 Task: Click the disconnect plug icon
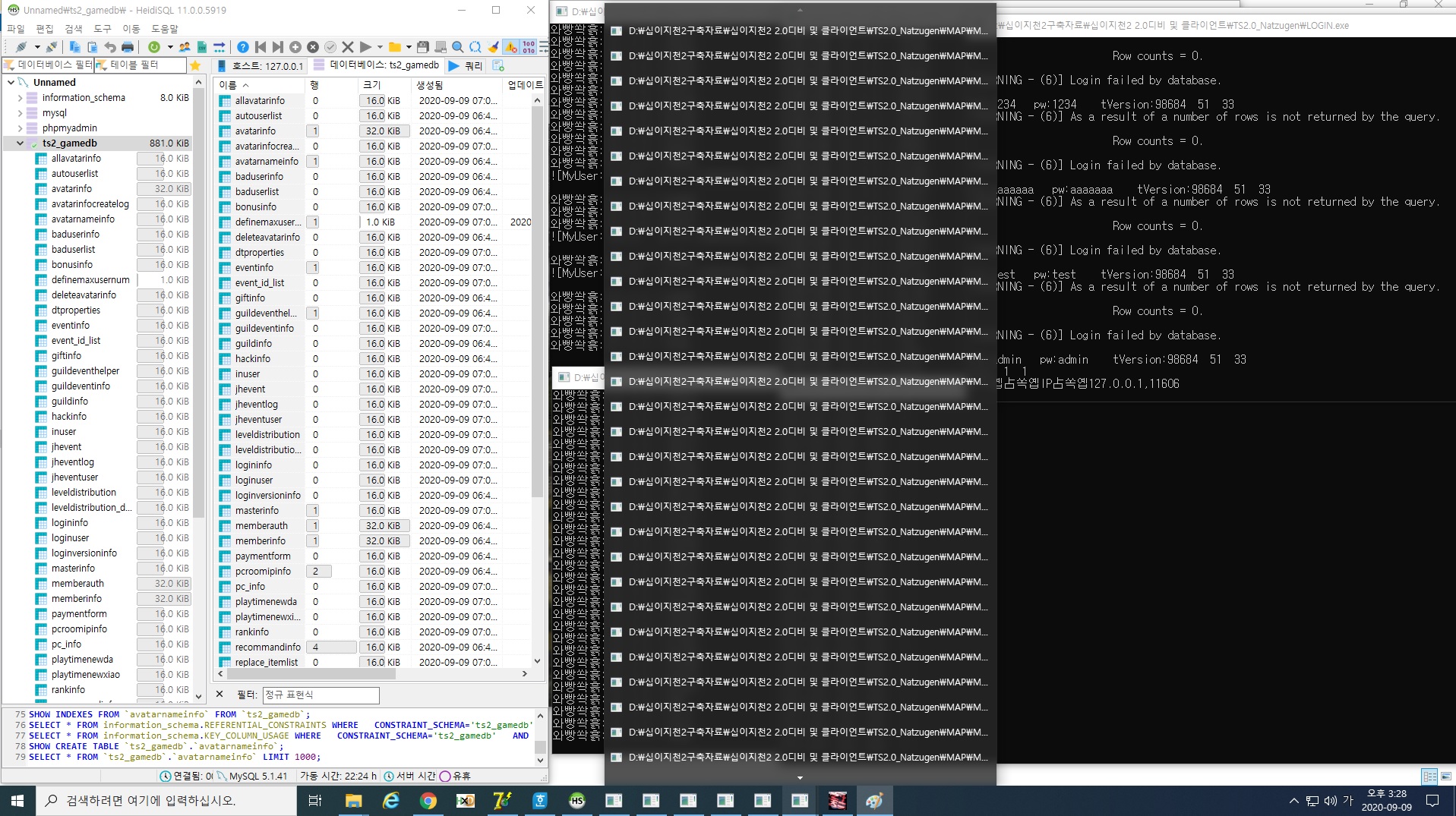(x=52, y=47)
